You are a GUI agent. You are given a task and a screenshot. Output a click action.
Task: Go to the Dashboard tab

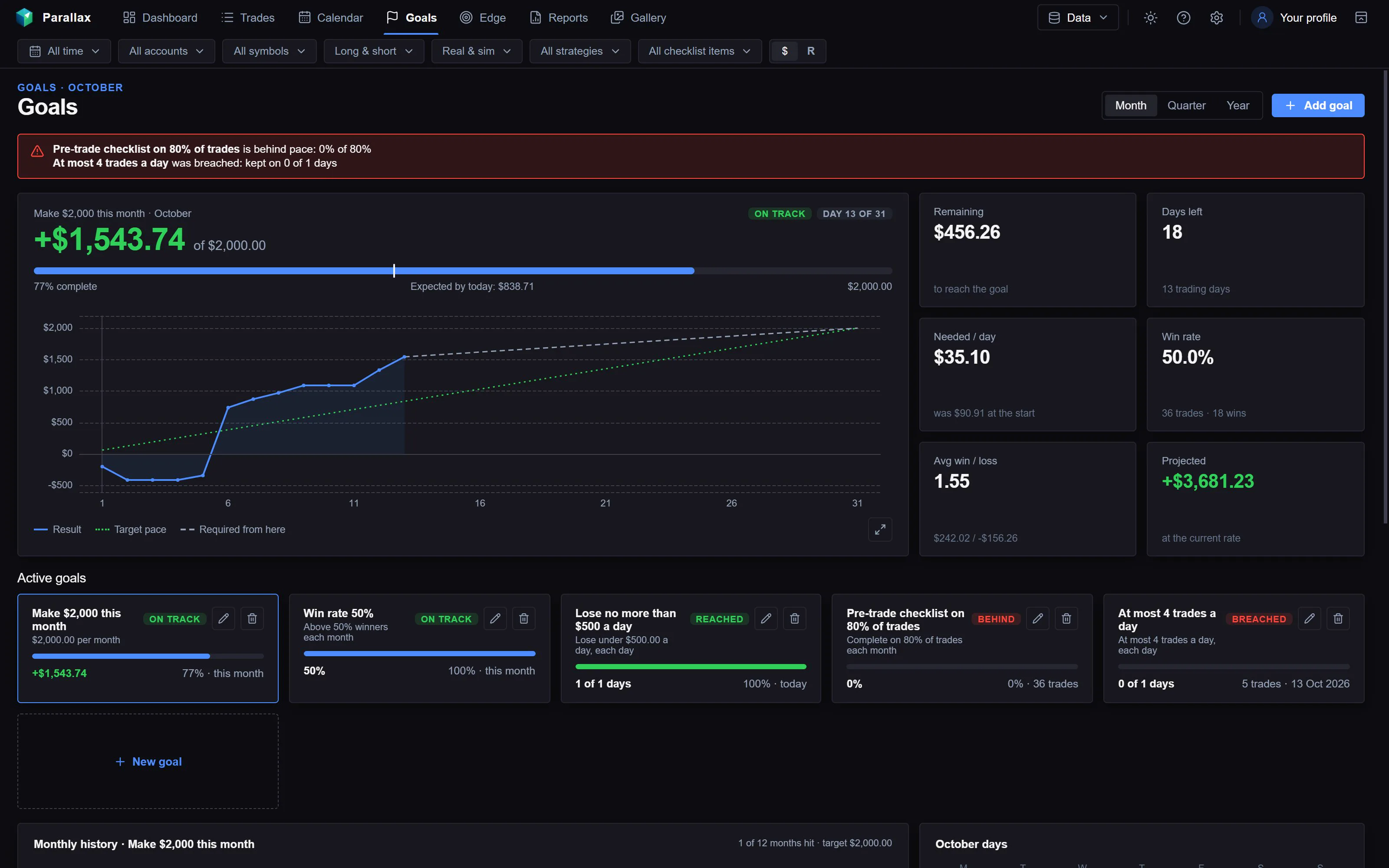click(x=160, y=18)
